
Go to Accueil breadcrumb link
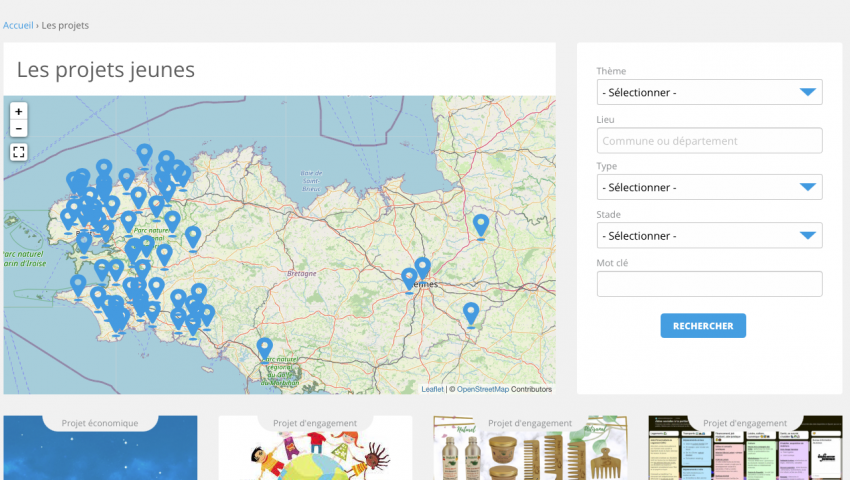click(18, 25)
